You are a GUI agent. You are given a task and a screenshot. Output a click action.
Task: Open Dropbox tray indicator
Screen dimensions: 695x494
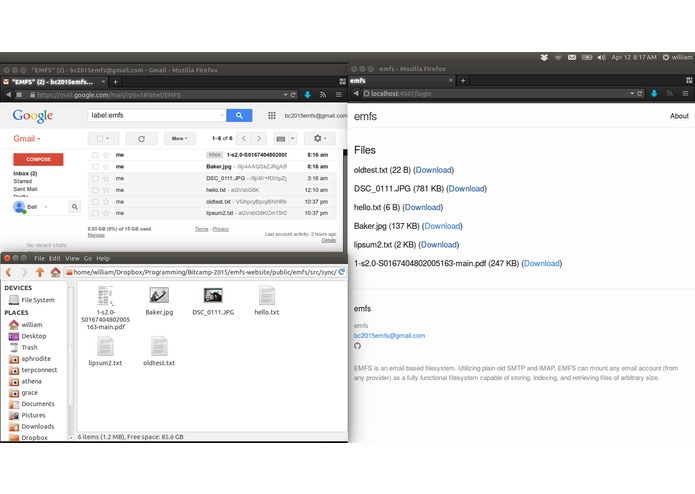[544, 58]
